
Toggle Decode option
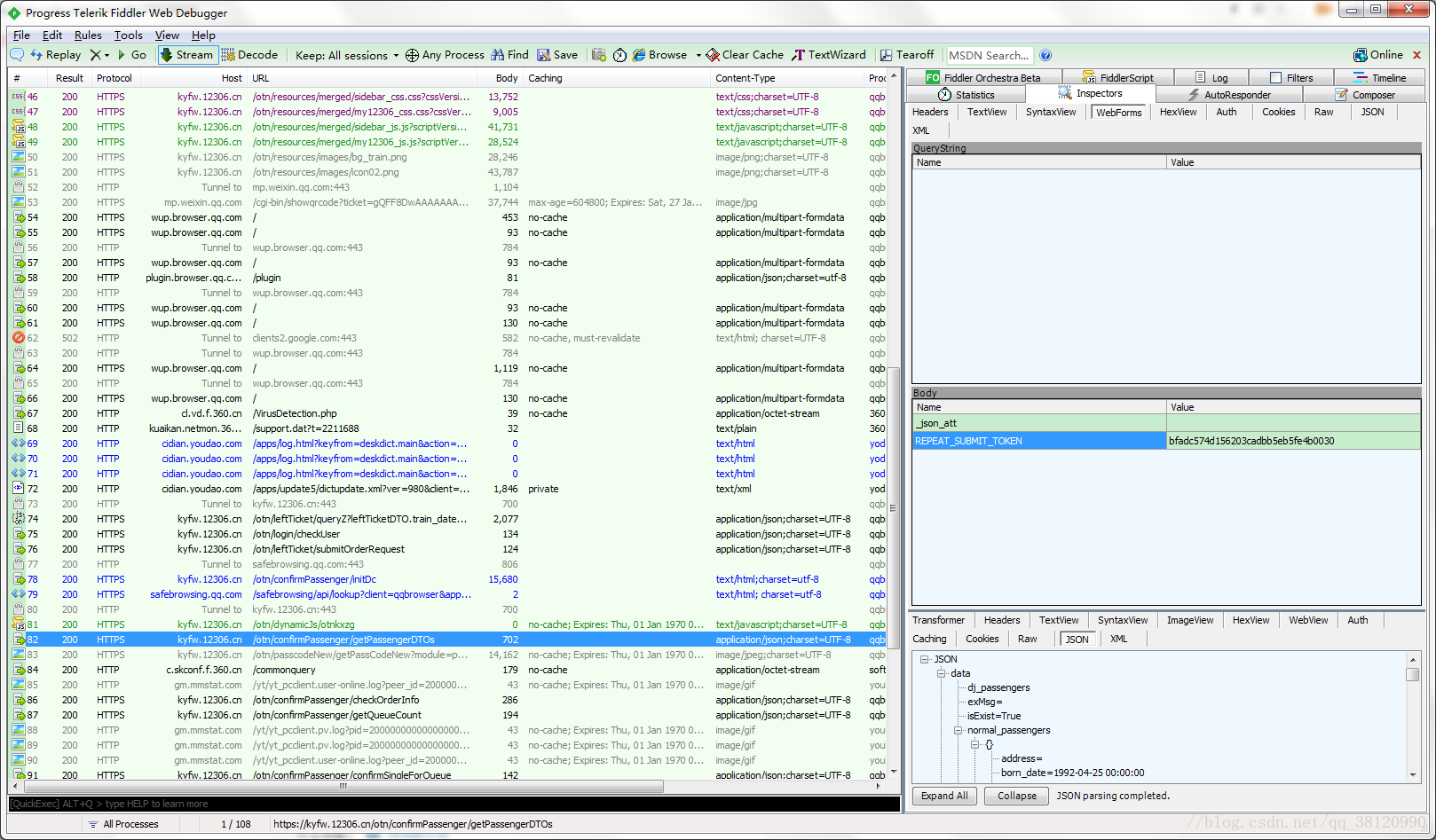pyautogui.click(x=250, y=55)
